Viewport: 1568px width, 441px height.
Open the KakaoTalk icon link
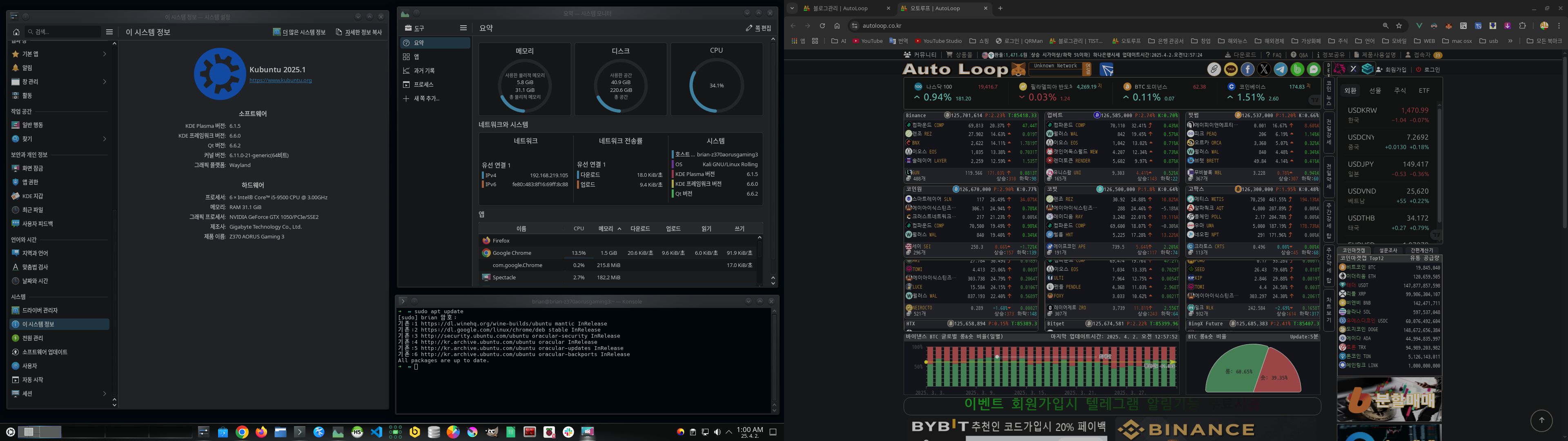[x=1231, y=69]
